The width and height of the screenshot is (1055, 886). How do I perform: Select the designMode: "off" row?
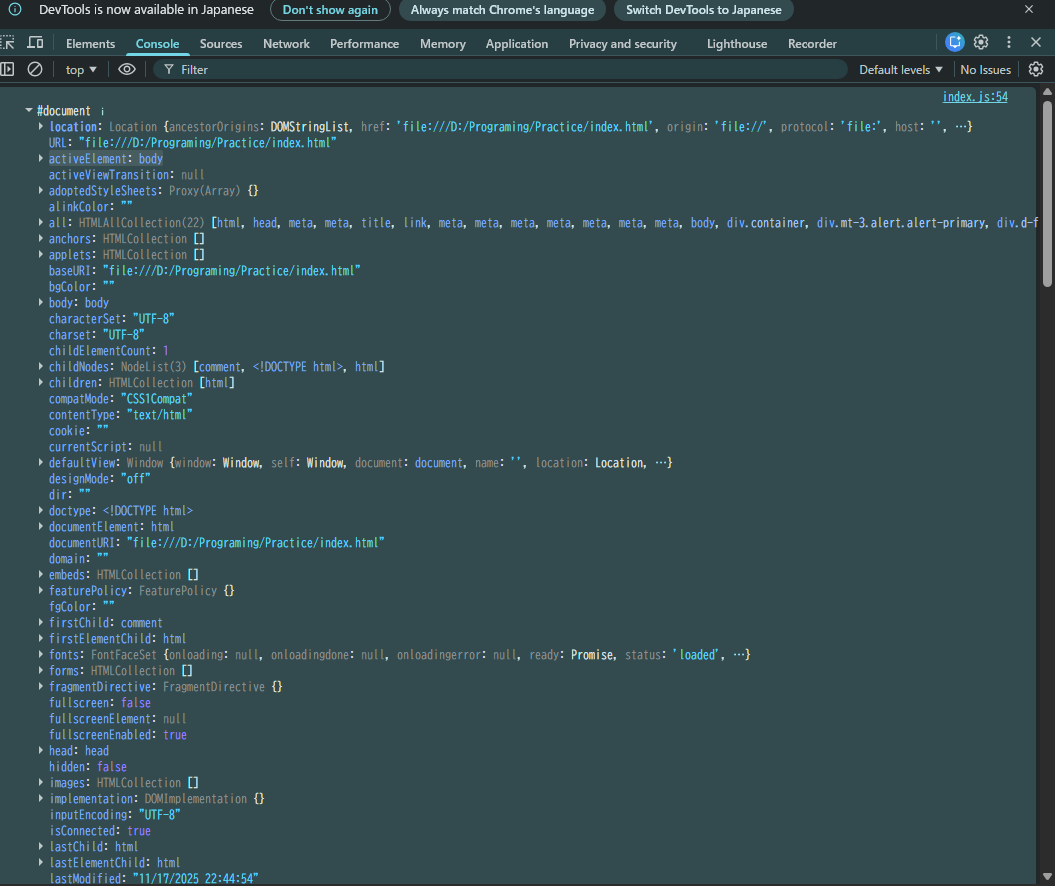100,479
